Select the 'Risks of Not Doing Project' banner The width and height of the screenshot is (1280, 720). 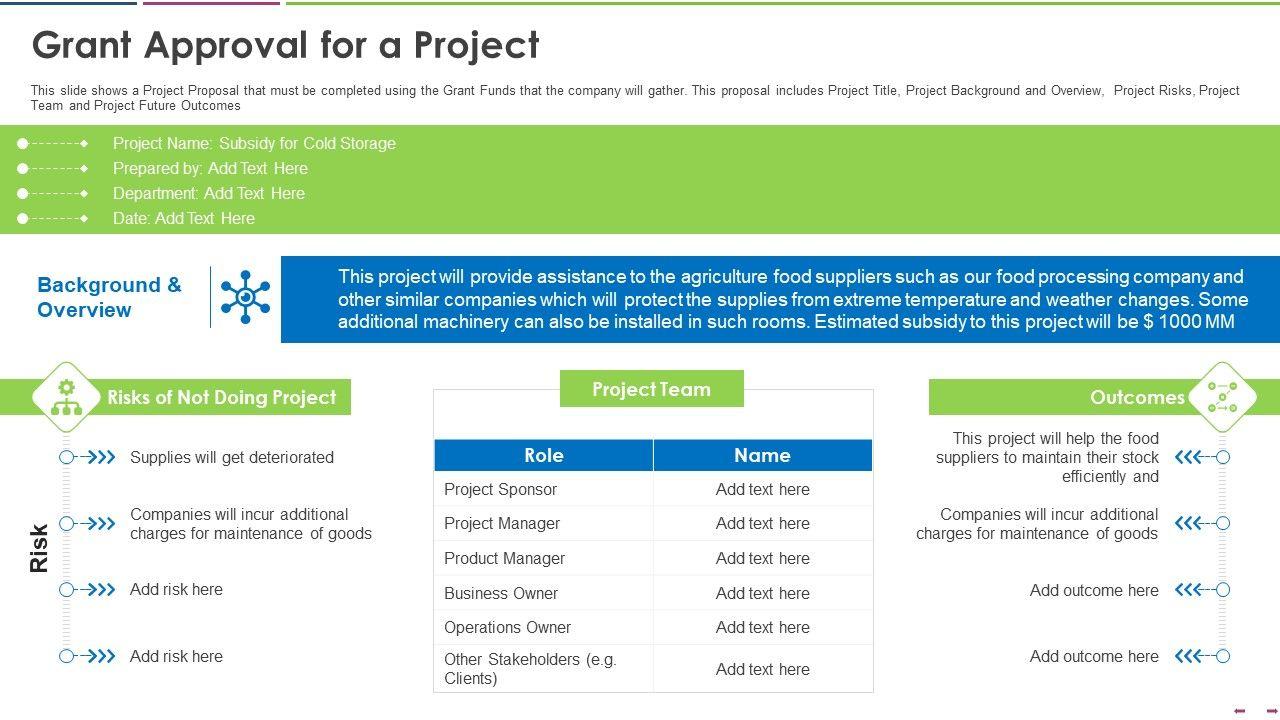[x=221, y=397]
